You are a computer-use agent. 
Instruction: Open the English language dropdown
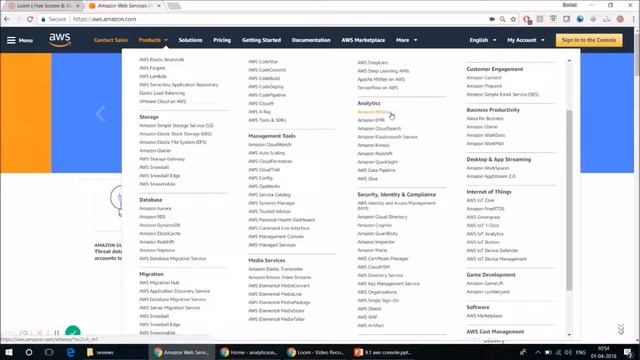(483, 40)
